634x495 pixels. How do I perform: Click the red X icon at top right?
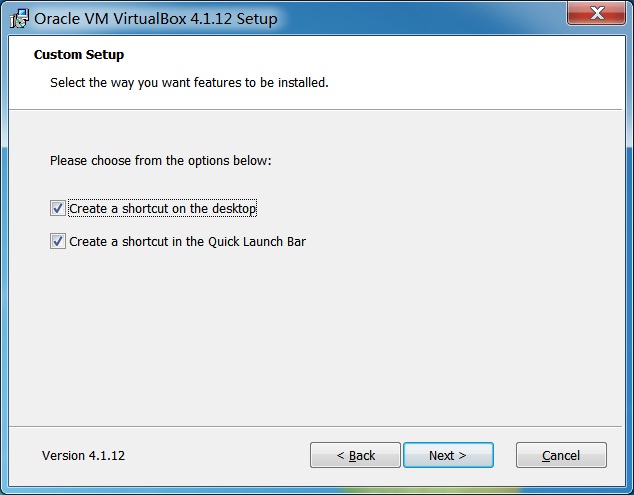coord(597,13)
